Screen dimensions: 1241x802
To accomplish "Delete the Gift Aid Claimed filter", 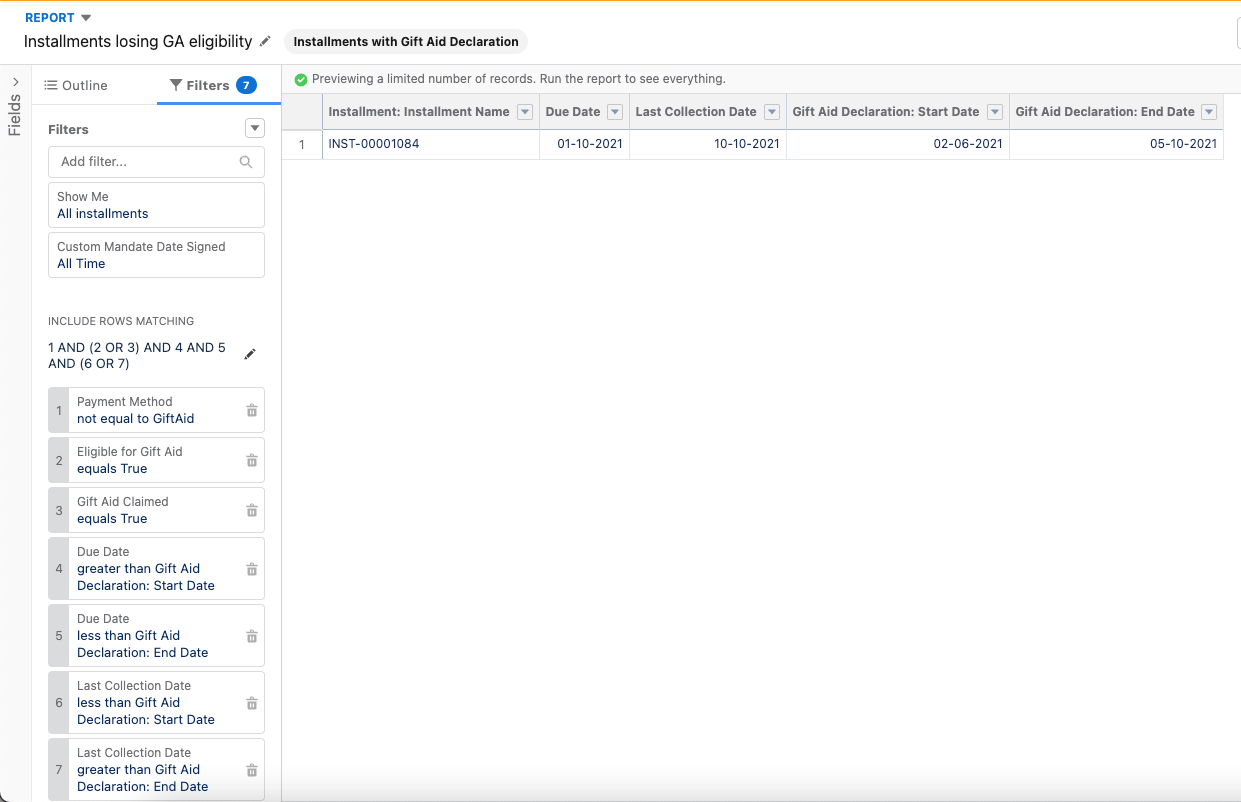I will (x=252, y=510).
